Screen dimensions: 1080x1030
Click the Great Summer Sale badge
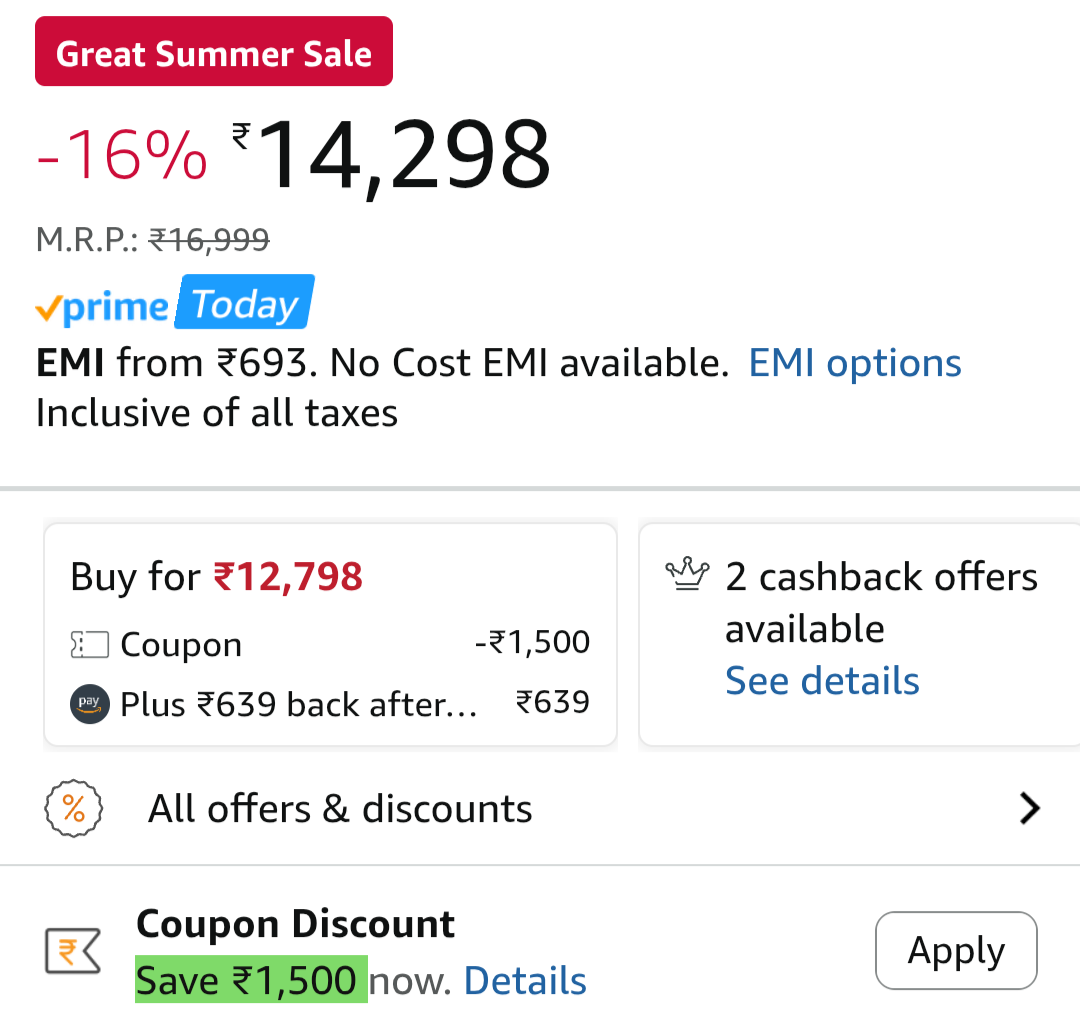point(213,50)
